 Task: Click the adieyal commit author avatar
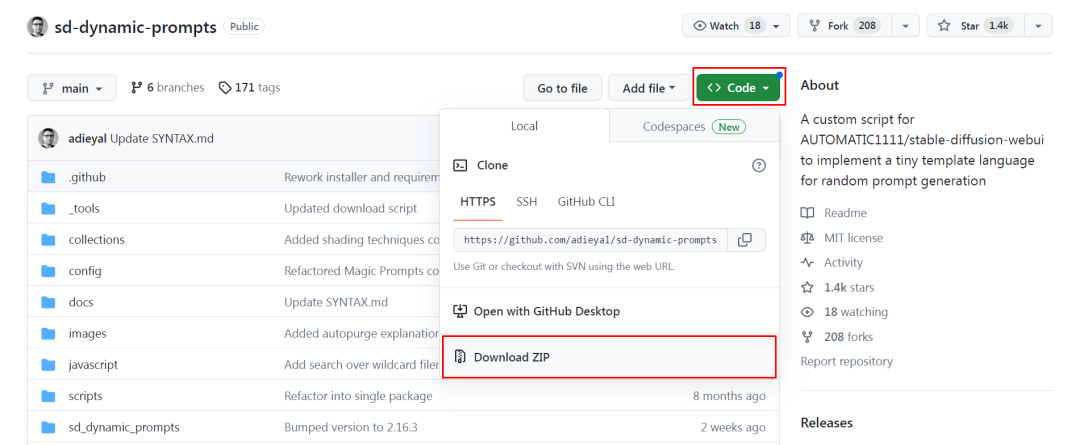point(48,138)
